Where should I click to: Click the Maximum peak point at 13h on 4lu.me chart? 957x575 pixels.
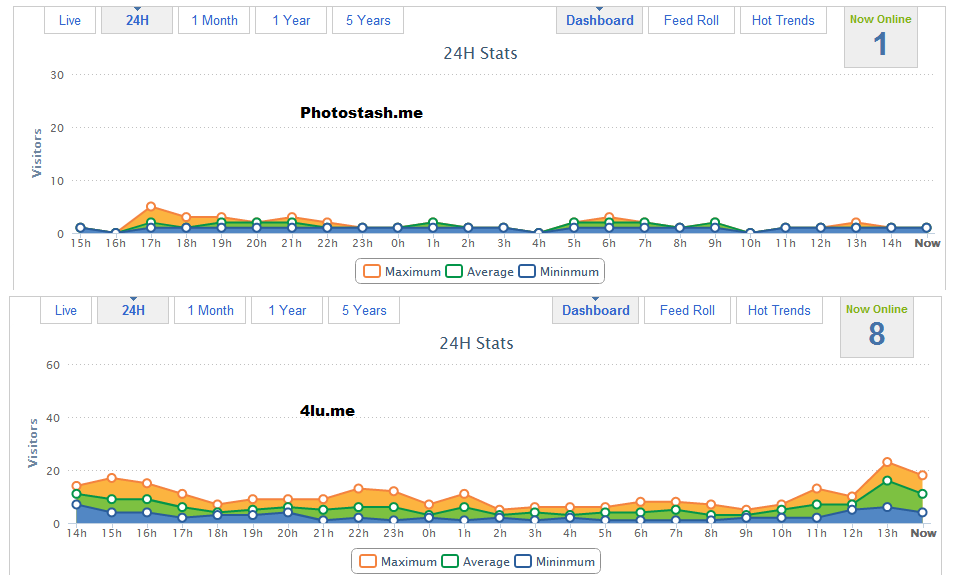[887, 463]
